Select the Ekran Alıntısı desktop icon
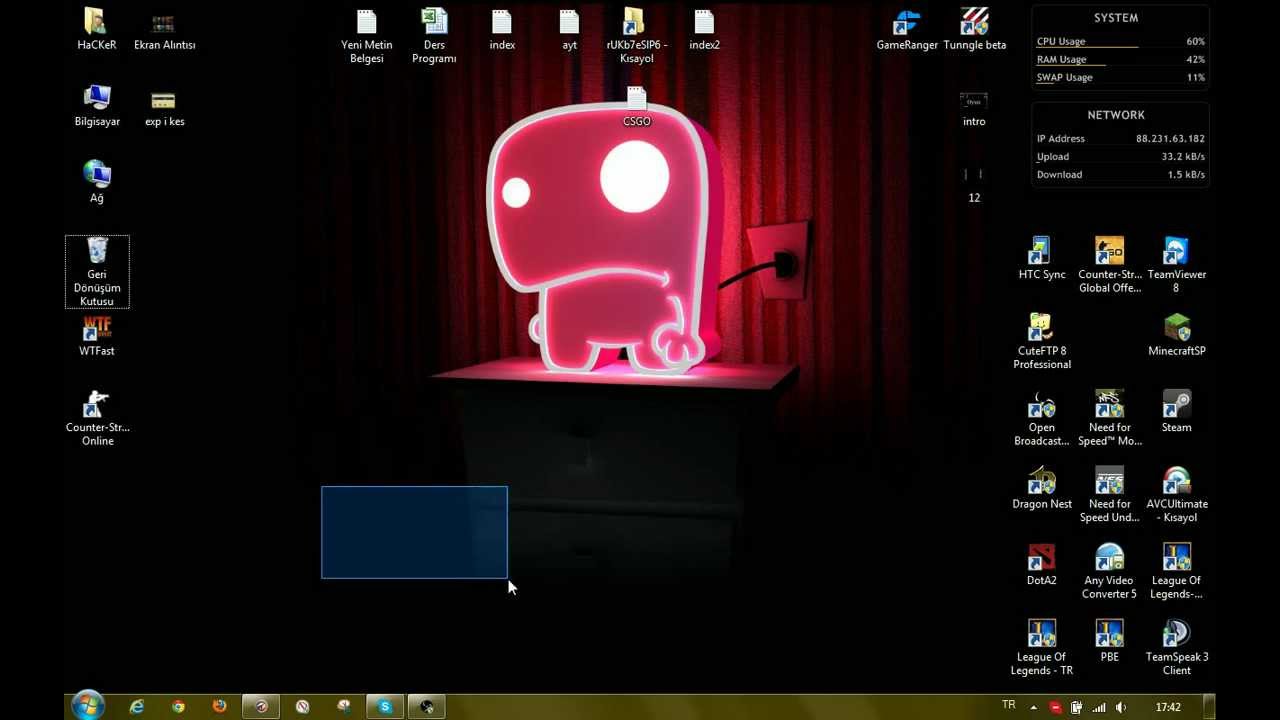Image resolution: width=1280 pixels, height=720 pixels. [x=164, y=30]
